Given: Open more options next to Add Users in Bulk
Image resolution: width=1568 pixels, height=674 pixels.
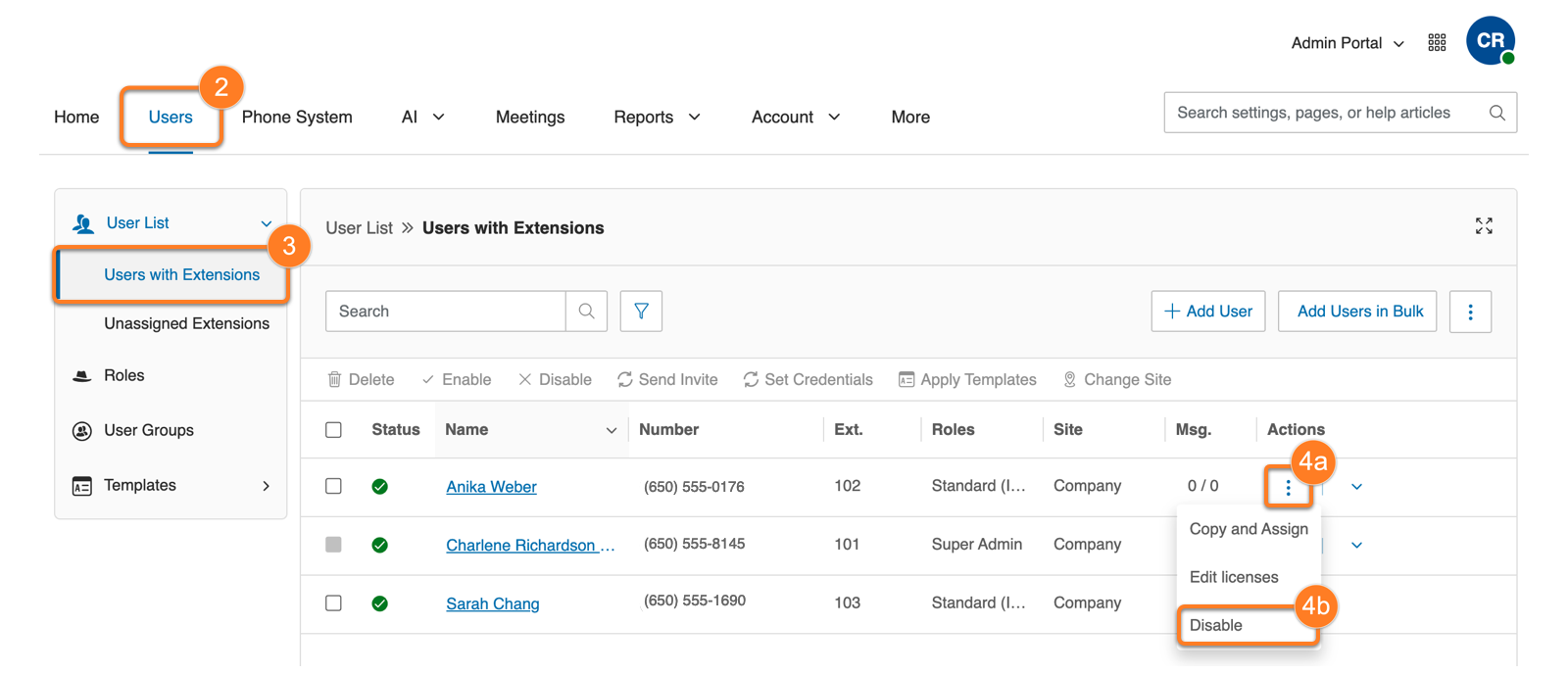Looking at the screenshot, I should pos(1470,312).
